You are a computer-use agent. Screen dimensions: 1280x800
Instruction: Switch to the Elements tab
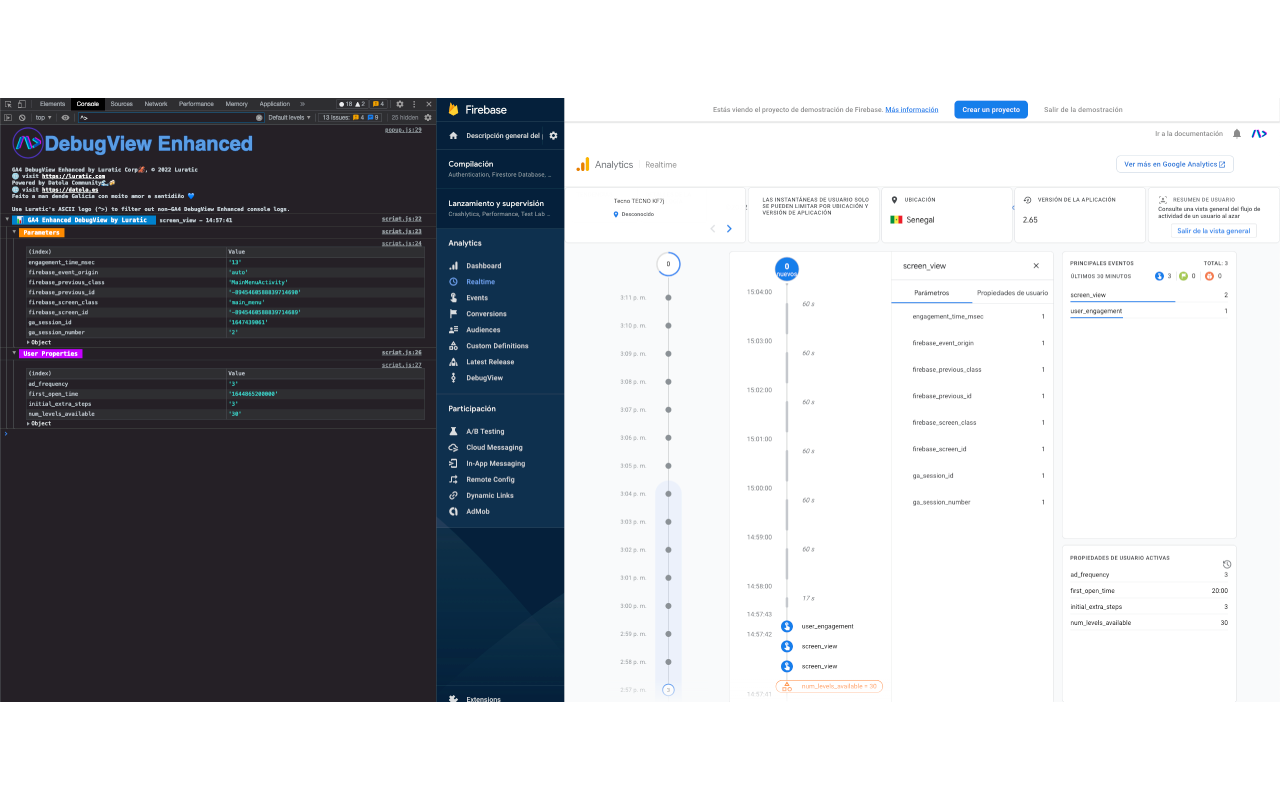pyautogui.click(x=53, y=104)
